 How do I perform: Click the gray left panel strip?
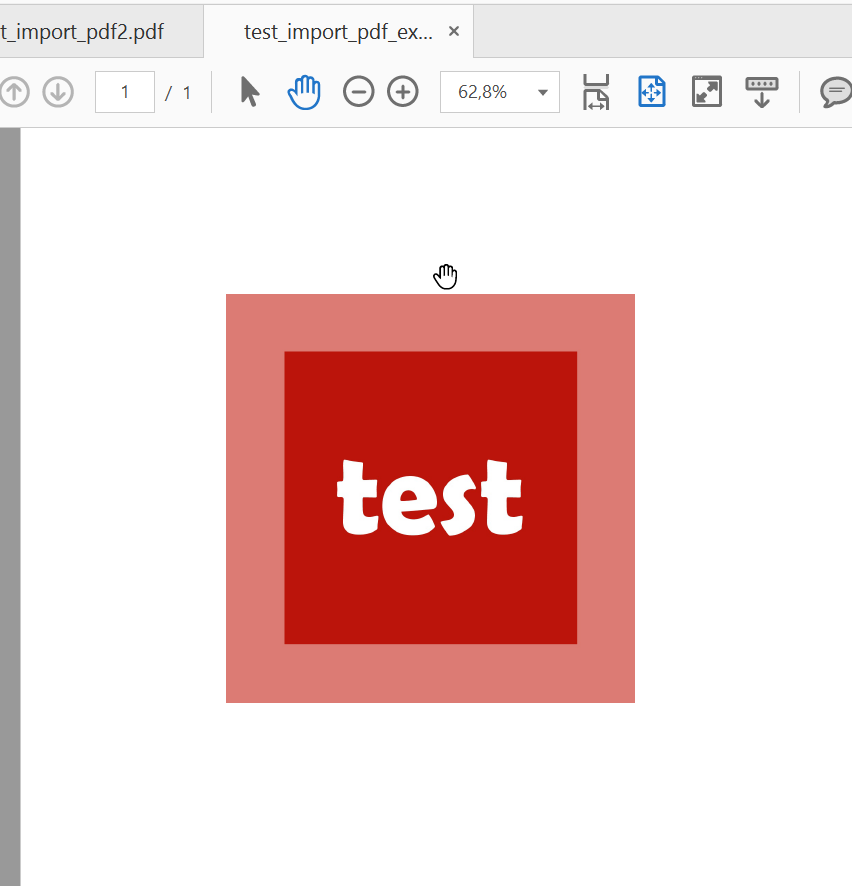tap(10, 500)
